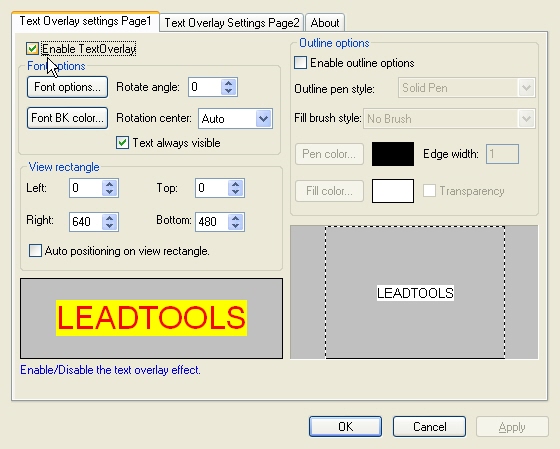The height and width of the screenshot is (449, 560).
Task: Check Auto positioning on view rectangle
Action: click(x=35, y=251)
